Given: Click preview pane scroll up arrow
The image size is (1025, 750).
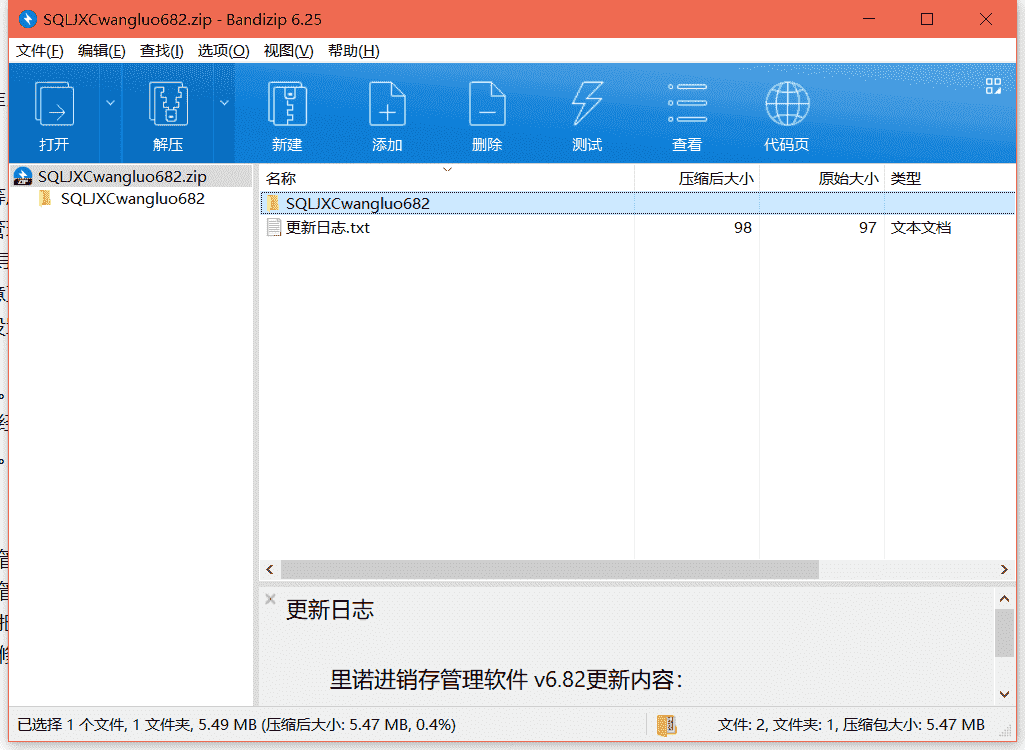Looking at the screenshot, I should tap(1004, 598).
